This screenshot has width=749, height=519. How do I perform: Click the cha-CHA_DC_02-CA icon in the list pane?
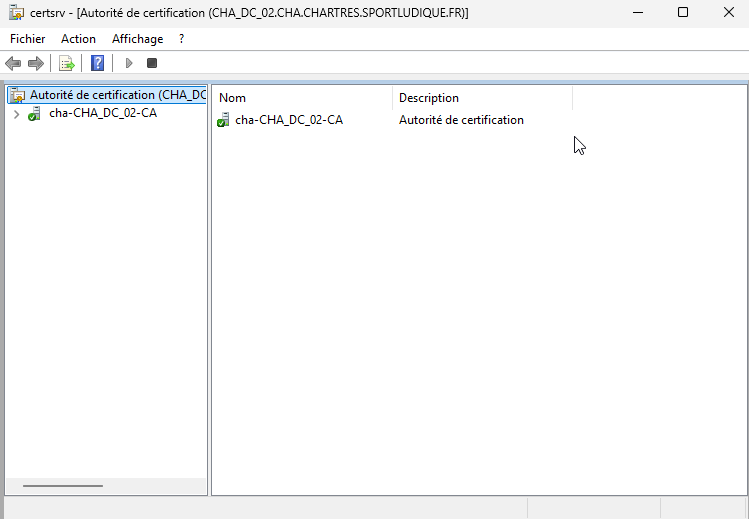(223, 120)
